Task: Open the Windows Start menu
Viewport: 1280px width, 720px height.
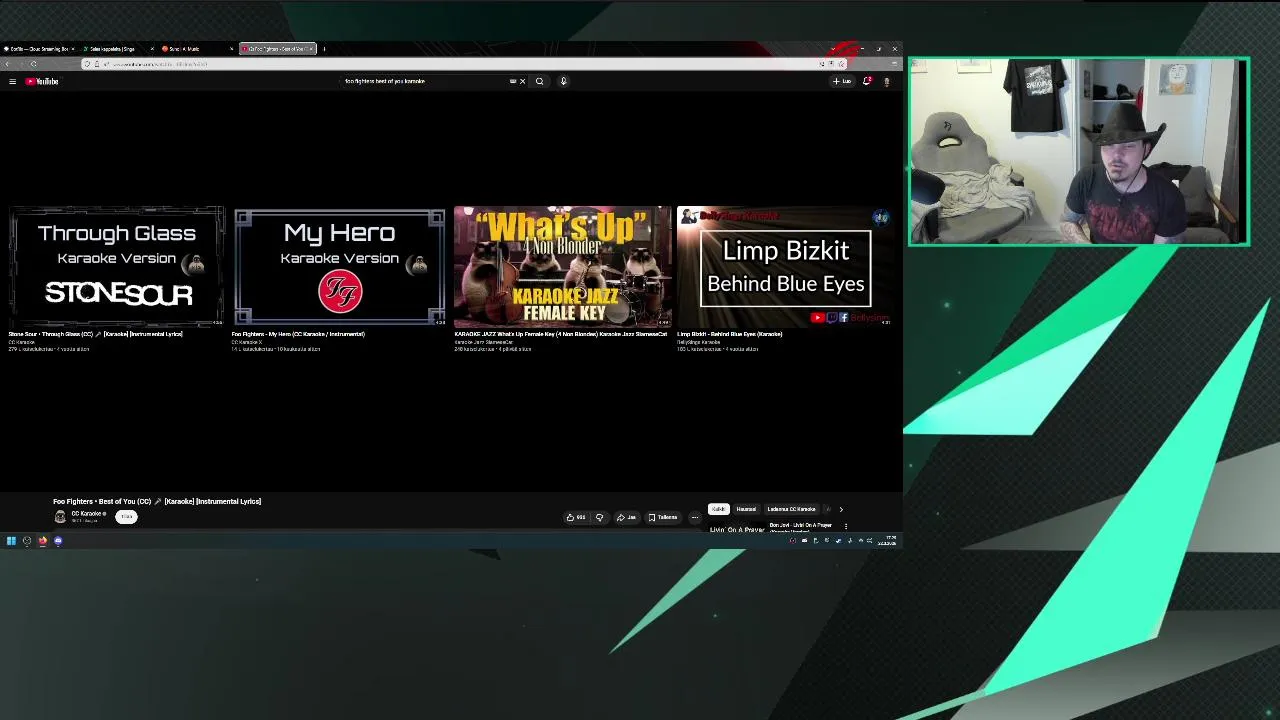Action: tap(11, 541)
